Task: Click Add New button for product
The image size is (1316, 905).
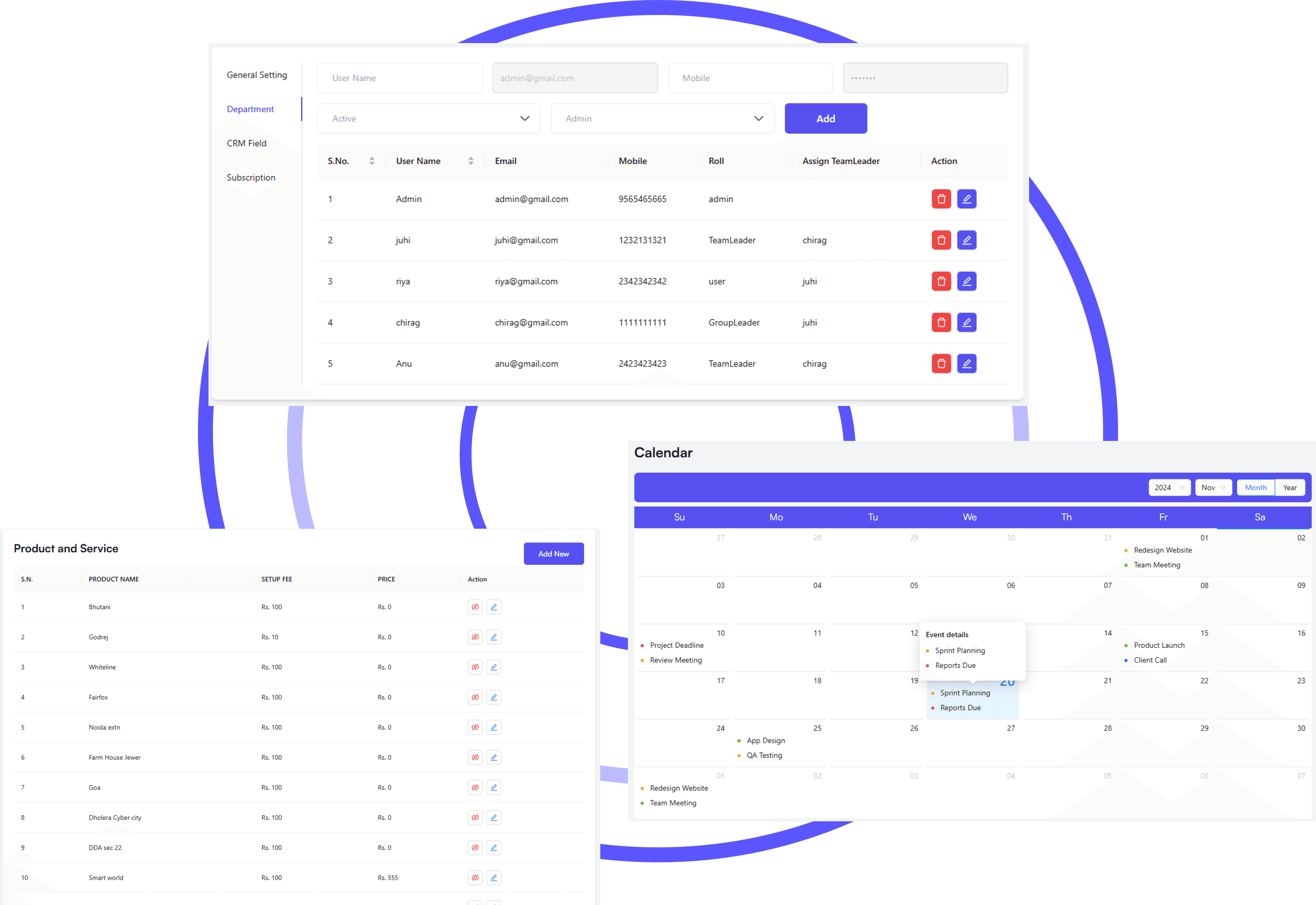Action: click(553, 554)
